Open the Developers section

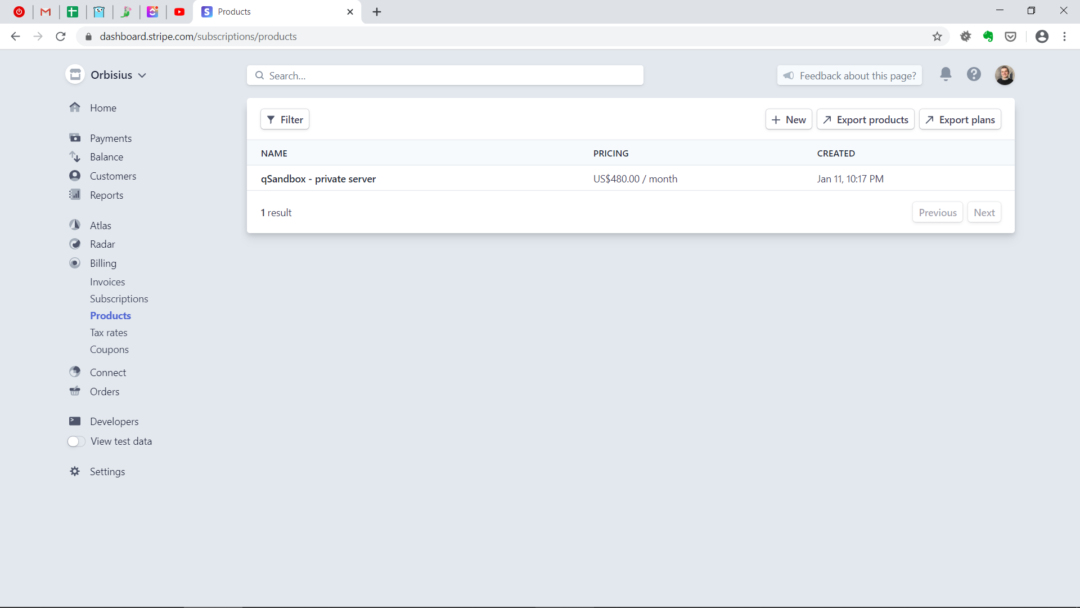[112, 421]
